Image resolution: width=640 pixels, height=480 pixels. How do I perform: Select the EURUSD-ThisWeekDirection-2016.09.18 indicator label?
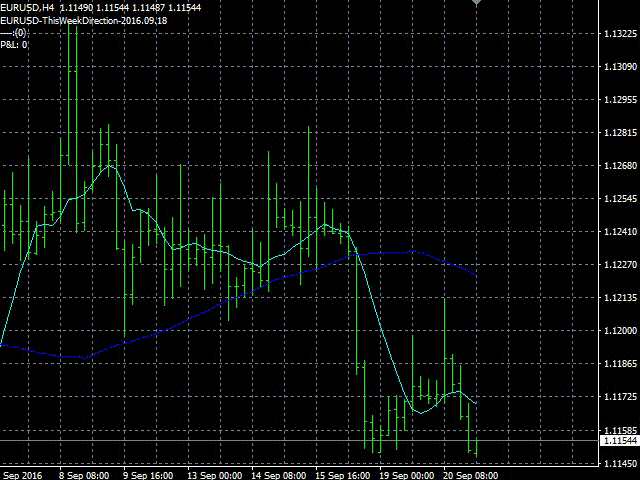84,20
